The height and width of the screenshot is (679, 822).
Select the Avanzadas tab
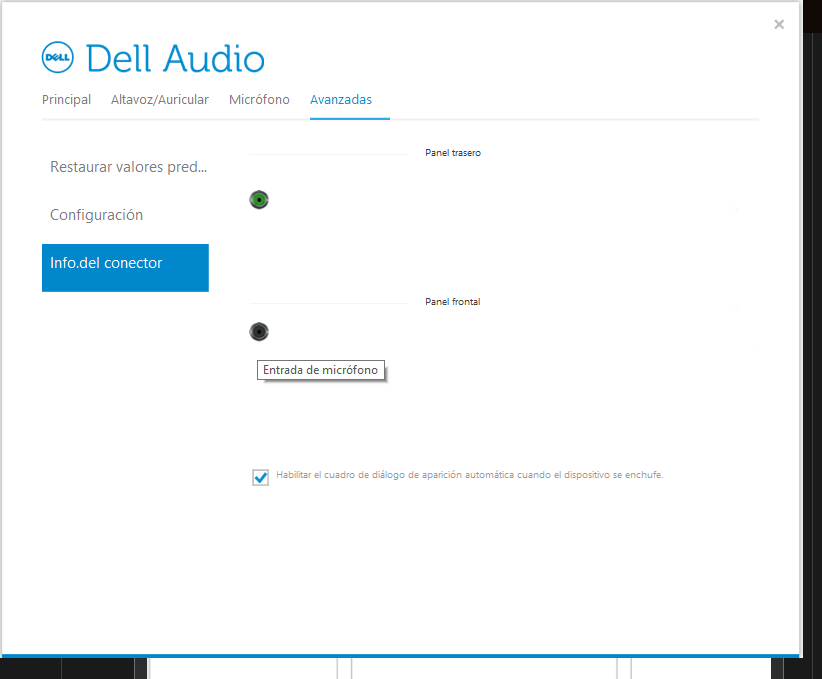[x=341, y=100]
